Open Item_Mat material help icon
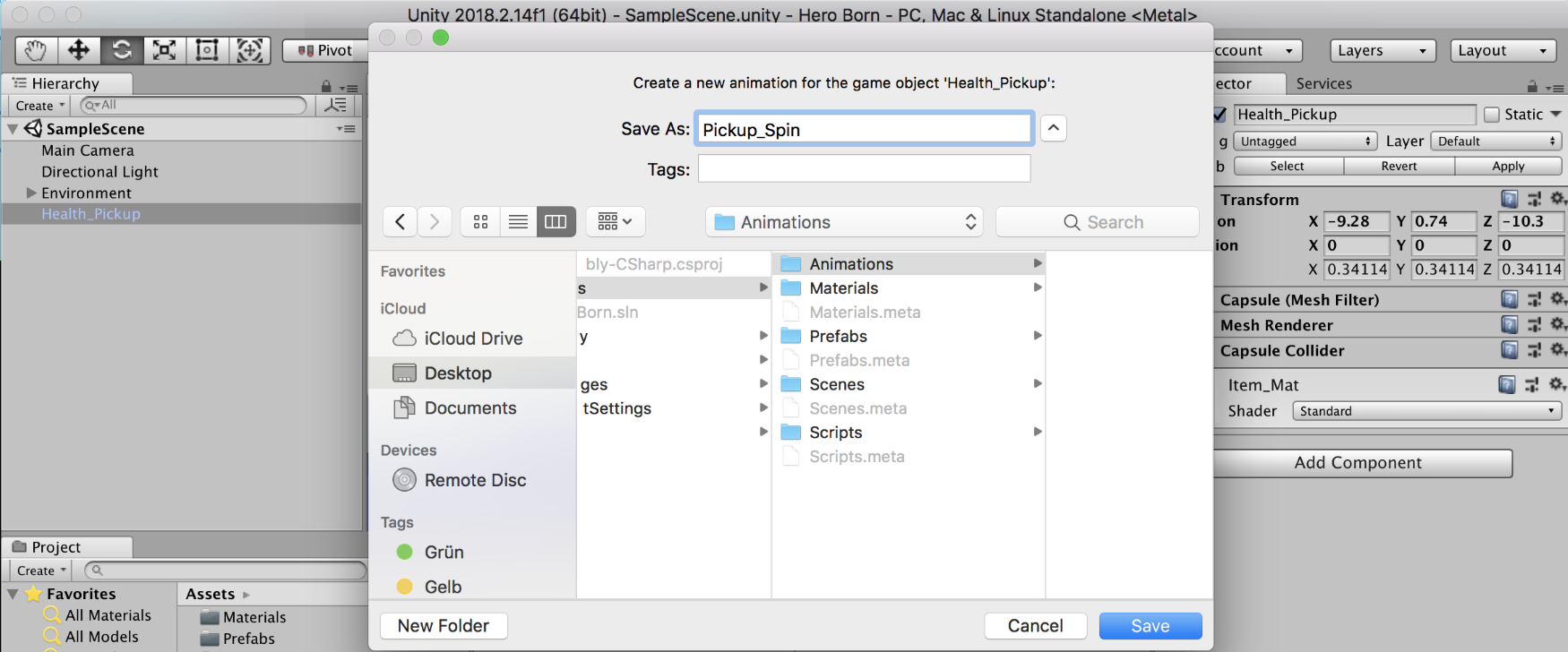The image size is (1568, 652). (x=1507, y=384)
